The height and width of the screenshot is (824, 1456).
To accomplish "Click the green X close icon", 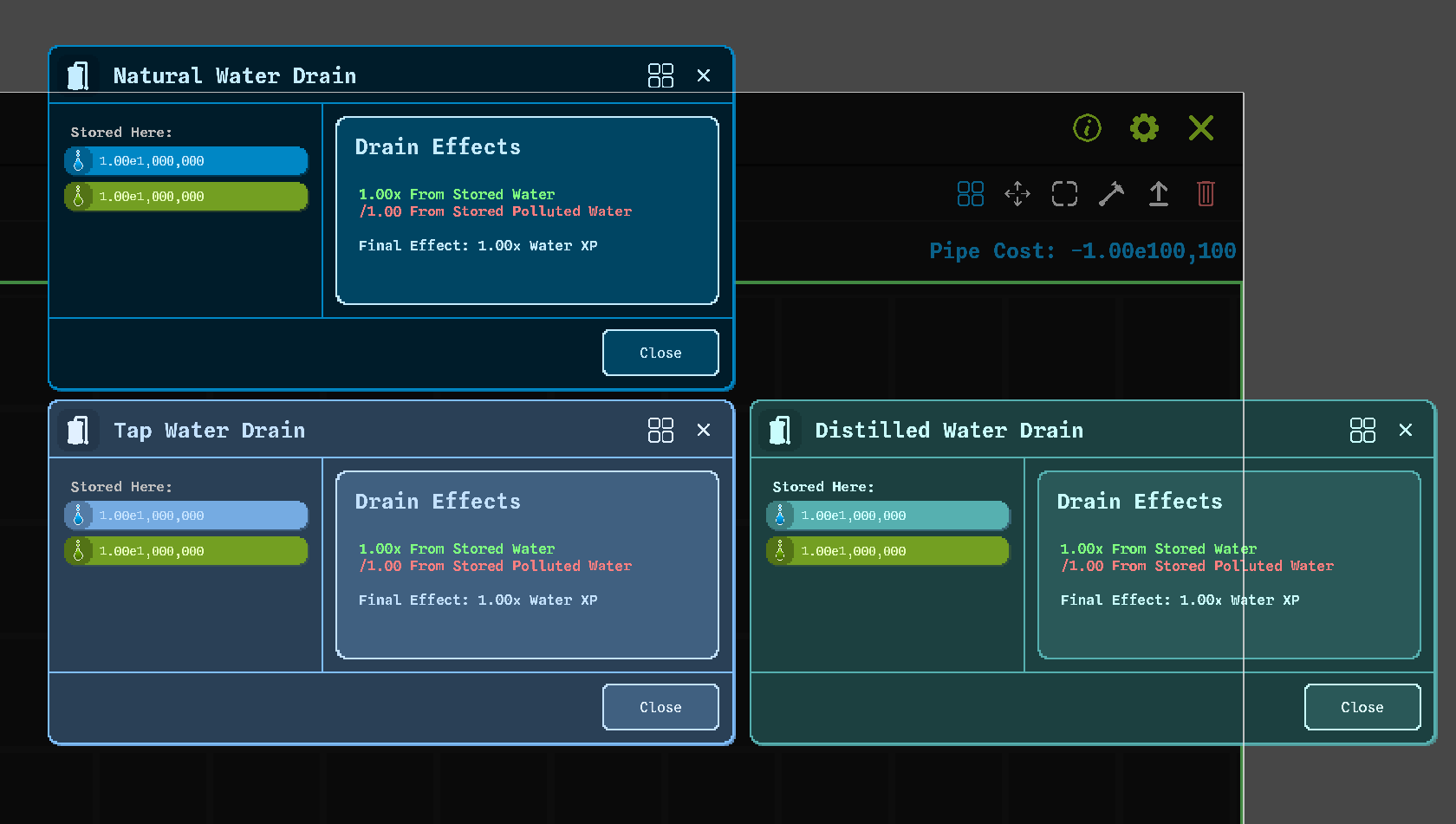I will tap(1201, 128).
